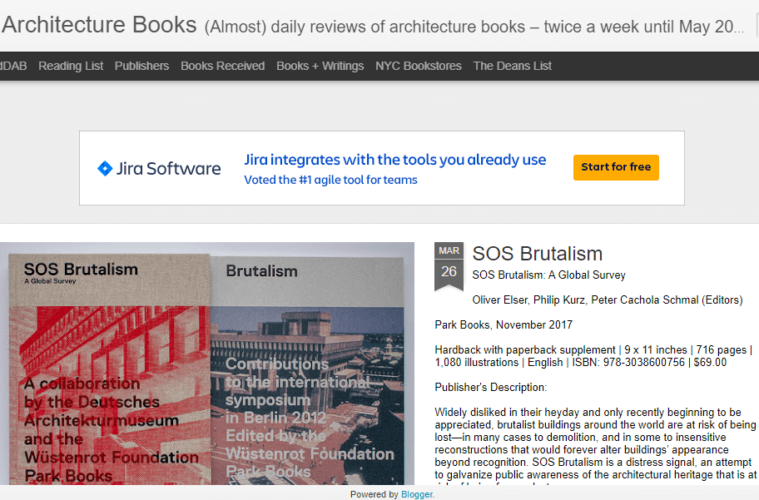This screenshot has width=759, height=500.
Task: Open the Publishers page
Action: click(142, 66)
